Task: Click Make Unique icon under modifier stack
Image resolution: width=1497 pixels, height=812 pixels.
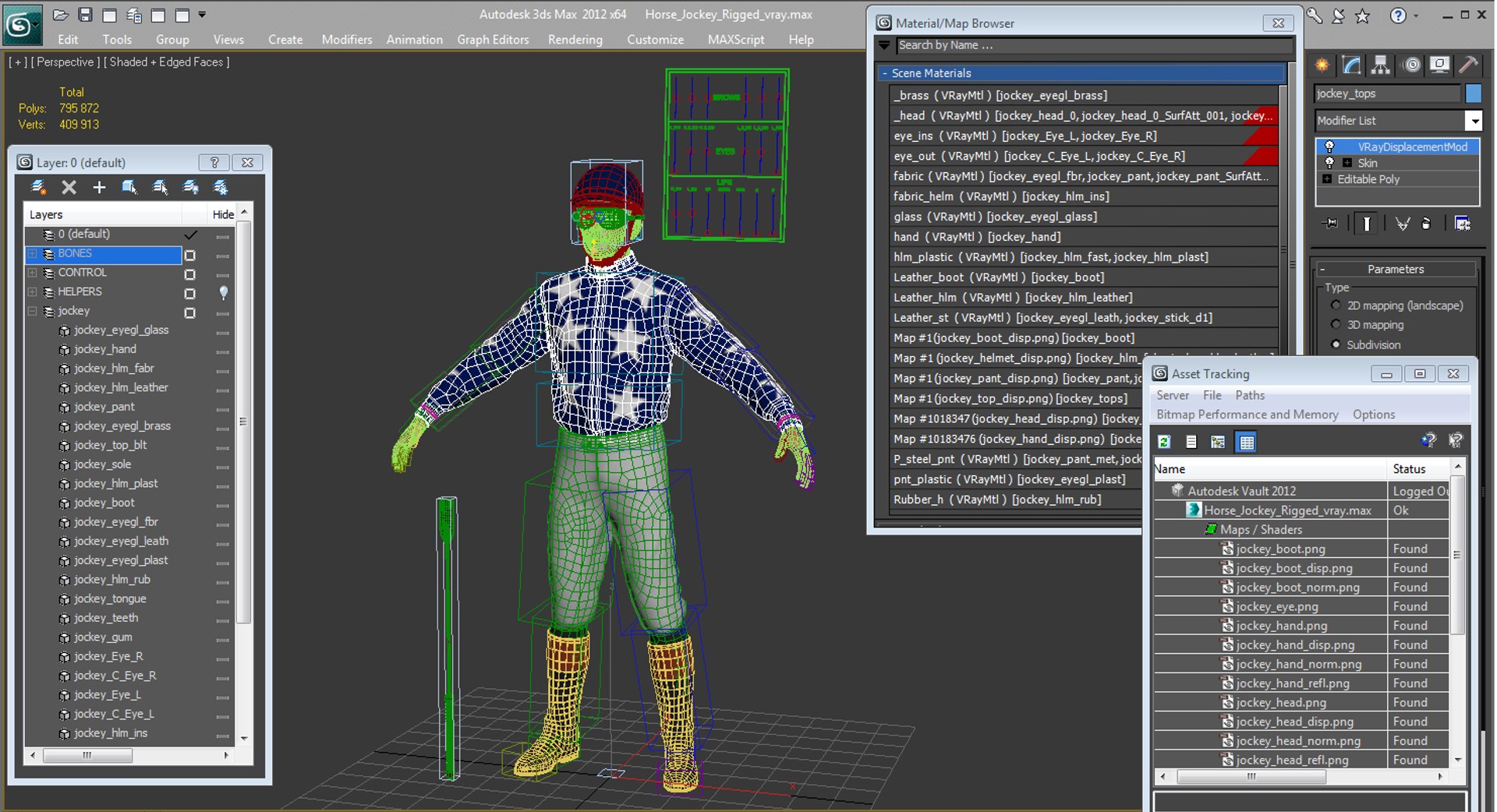Action: (x=1402, y=224)
